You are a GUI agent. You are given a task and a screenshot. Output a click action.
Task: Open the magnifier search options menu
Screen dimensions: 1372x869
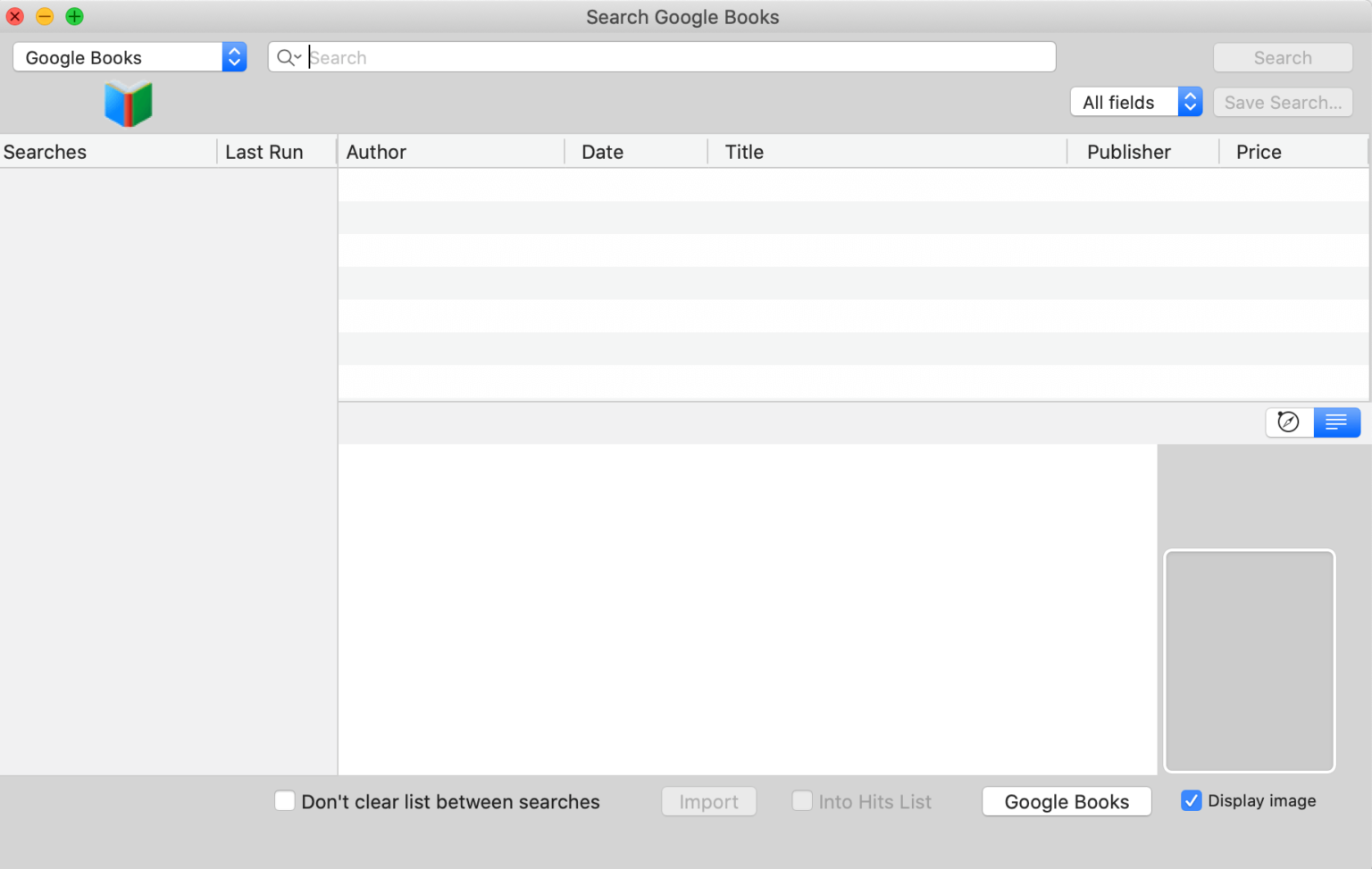[288, 56]
